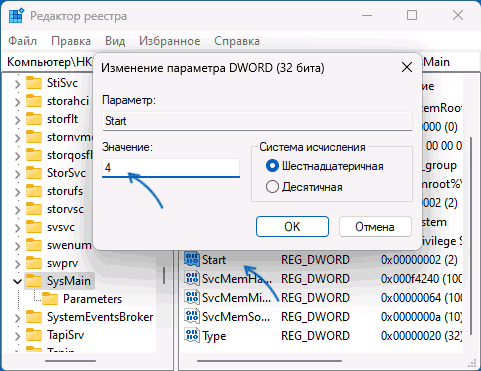Click the DWORD icon of Start value
Screen dimensions: 481x371
click(192, 259)
